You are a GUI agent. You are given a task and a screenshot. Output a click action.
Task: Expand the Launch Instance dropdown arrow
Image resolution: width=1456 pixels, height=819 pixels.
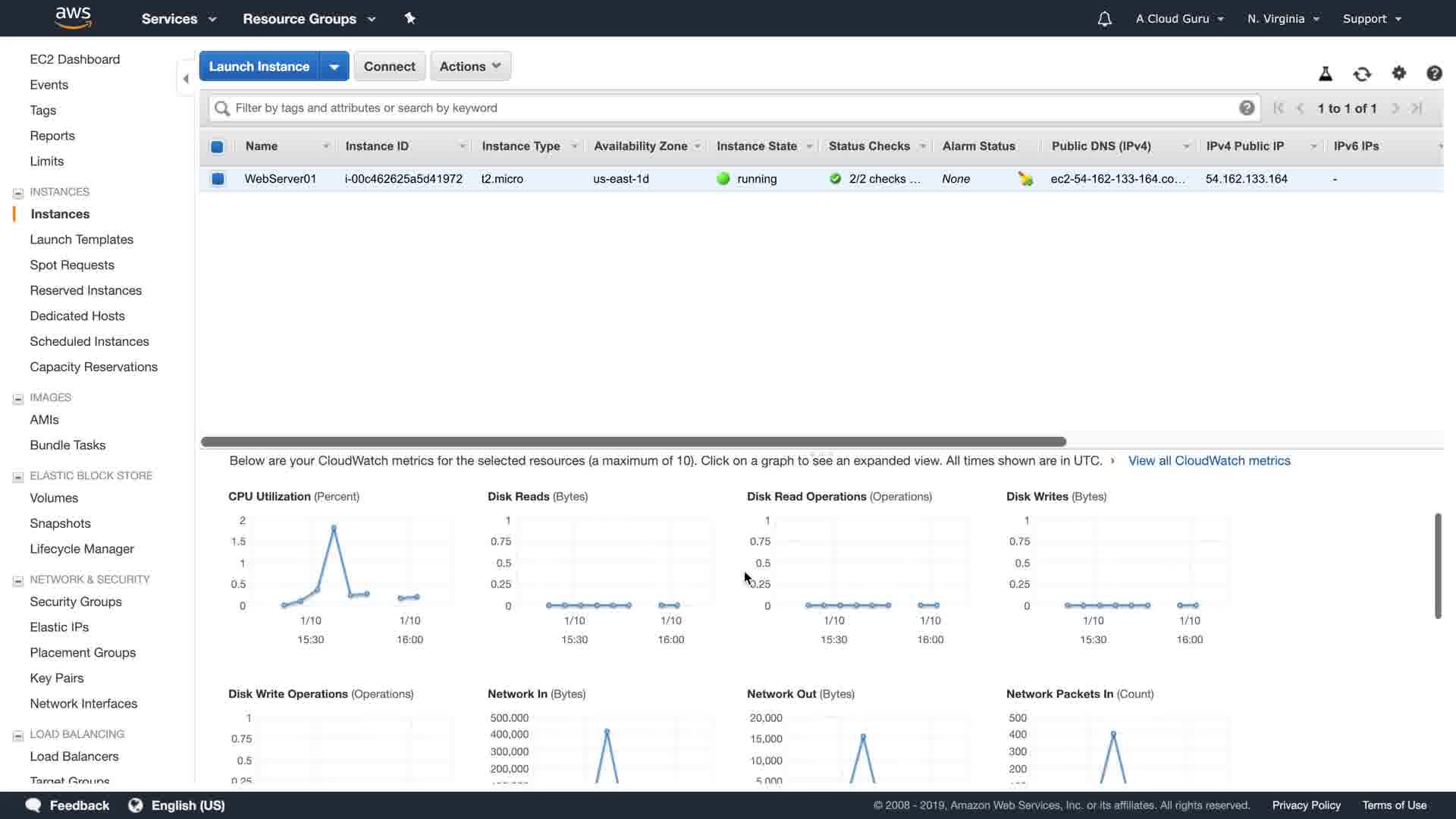point(334,67)
